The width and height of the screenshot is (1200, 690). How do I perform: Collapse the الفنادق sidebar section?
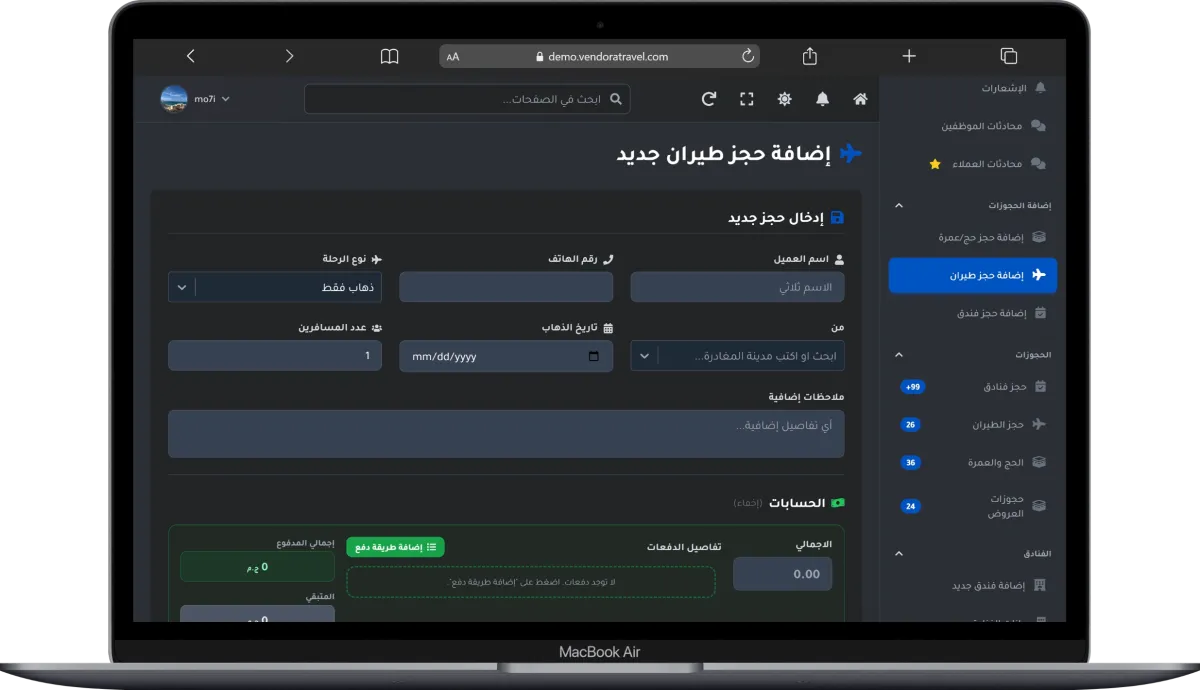pos(898,553)
